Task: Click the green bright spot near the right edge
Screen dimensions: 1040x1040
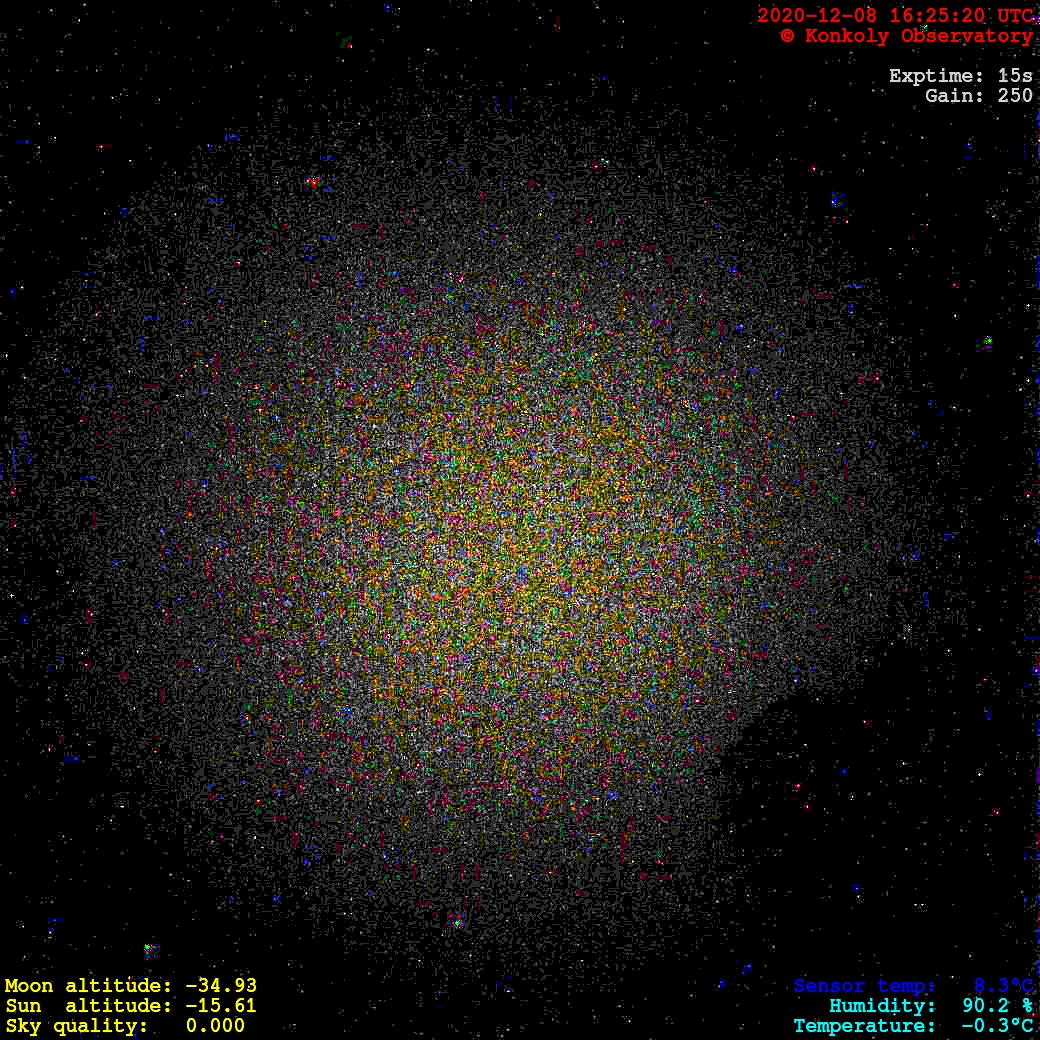Action: pyautogui.click(x=987, y=343)
